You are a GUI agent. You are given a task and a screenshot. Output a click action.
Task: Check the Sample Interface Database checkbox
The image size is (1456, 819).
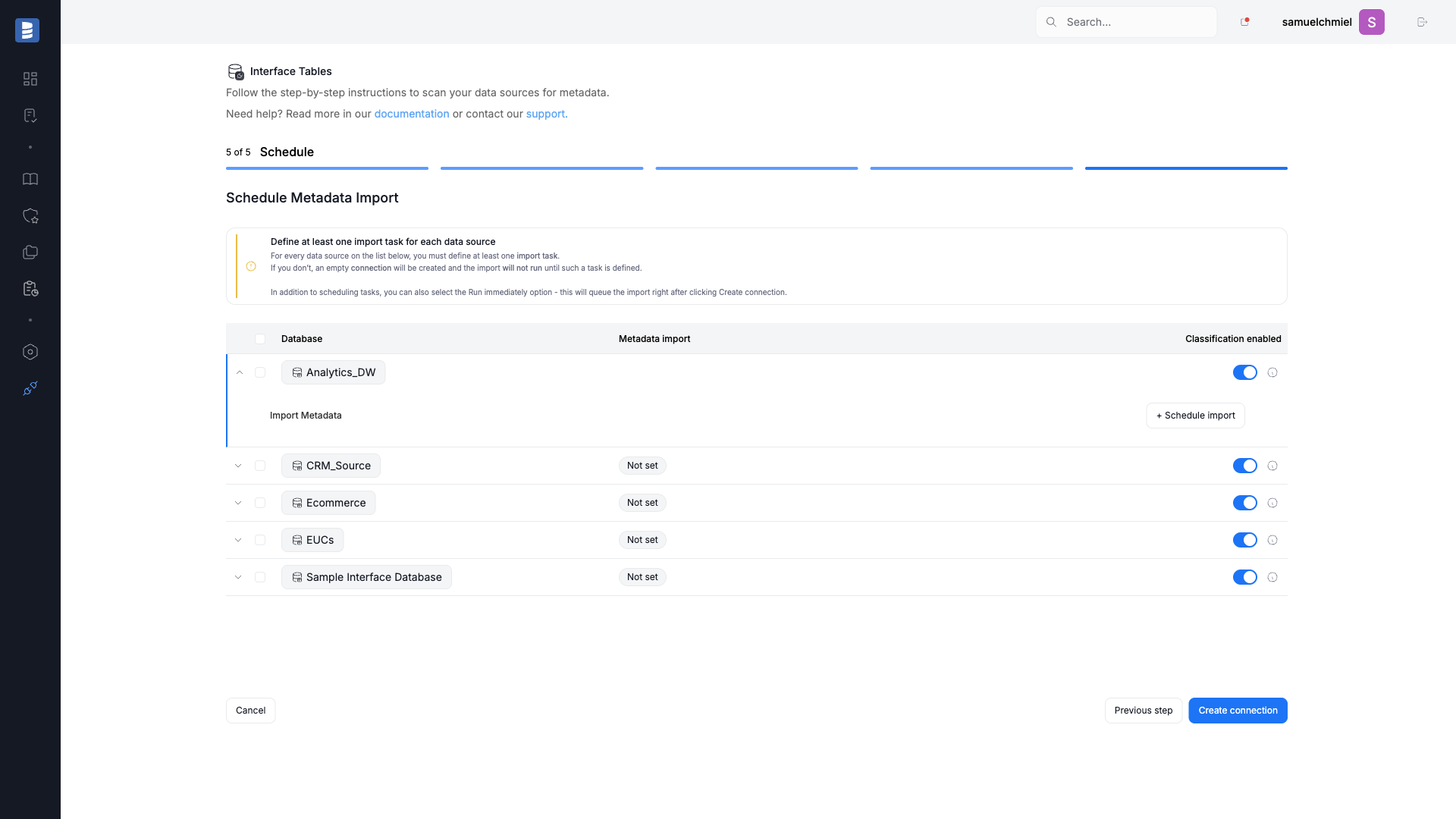[260, 577]
